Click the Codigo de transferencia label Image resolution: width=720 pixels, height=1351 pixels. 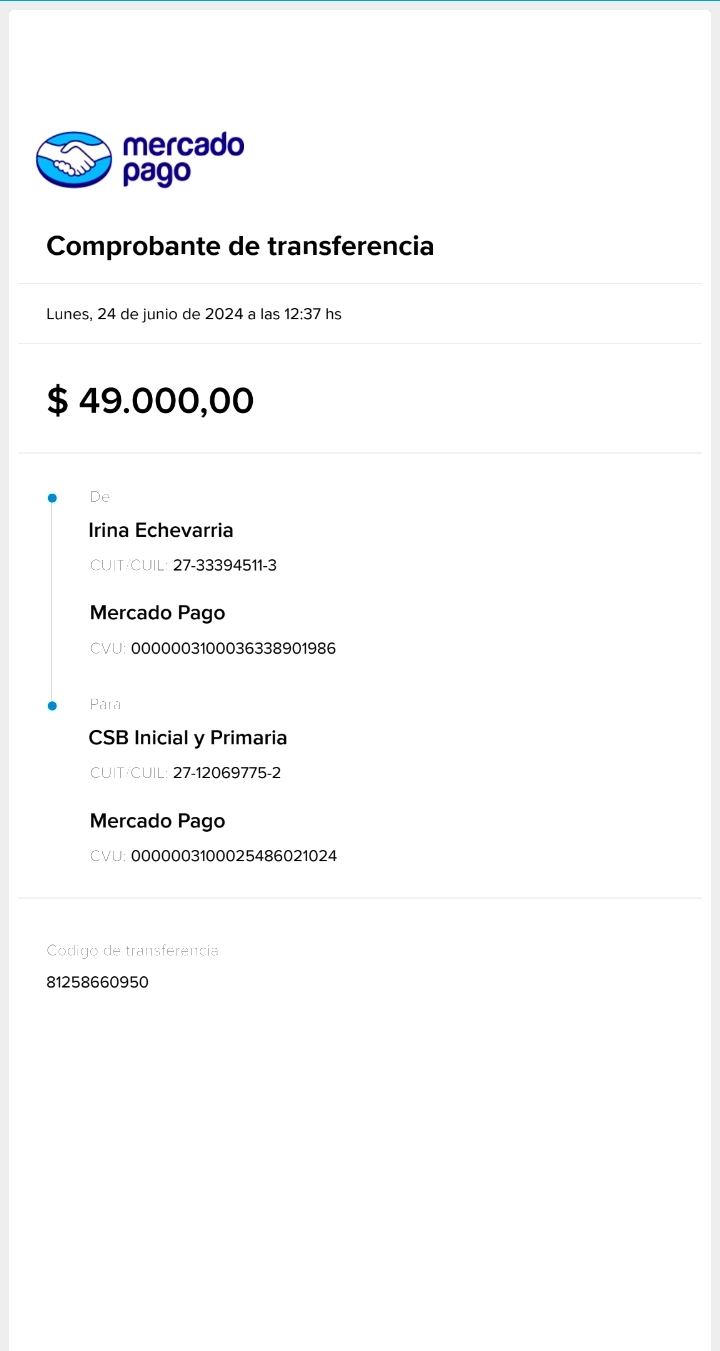coord(132,950)
